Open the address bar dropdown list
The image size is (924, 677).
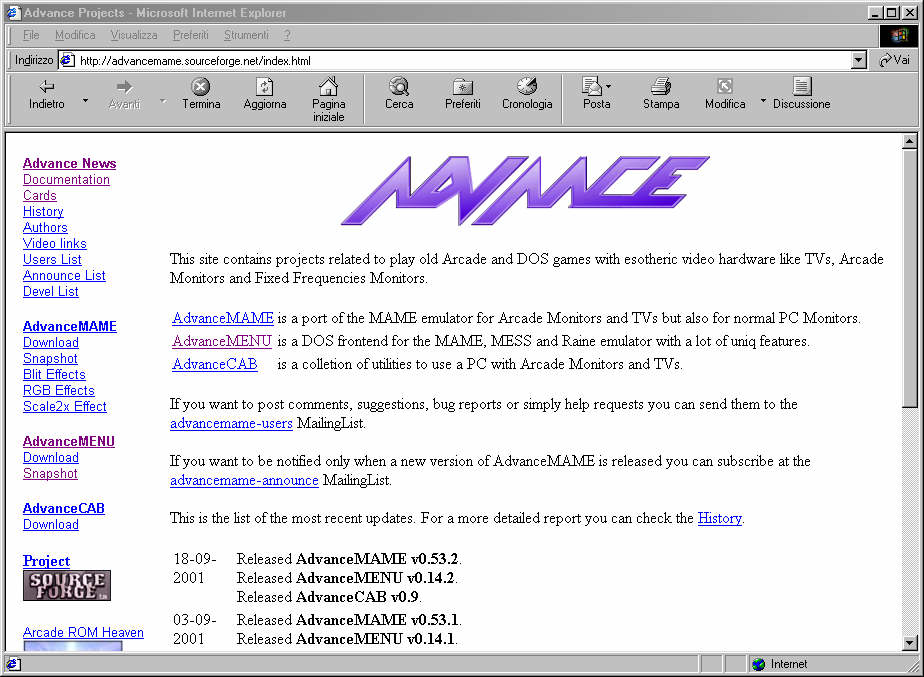859,60
